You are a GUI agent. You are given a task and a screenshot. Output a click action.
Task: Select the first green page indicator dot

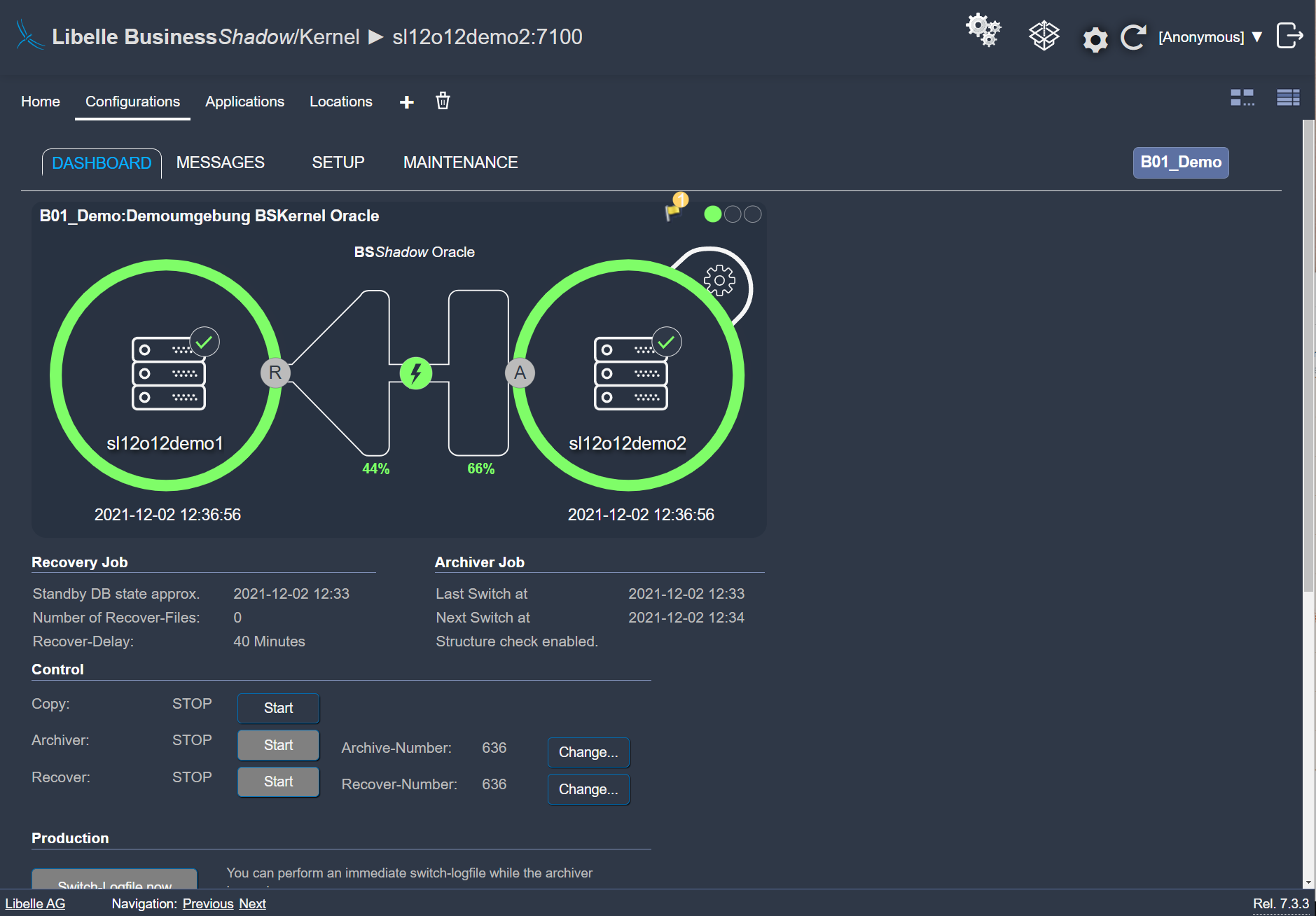(x=713, y=214)
